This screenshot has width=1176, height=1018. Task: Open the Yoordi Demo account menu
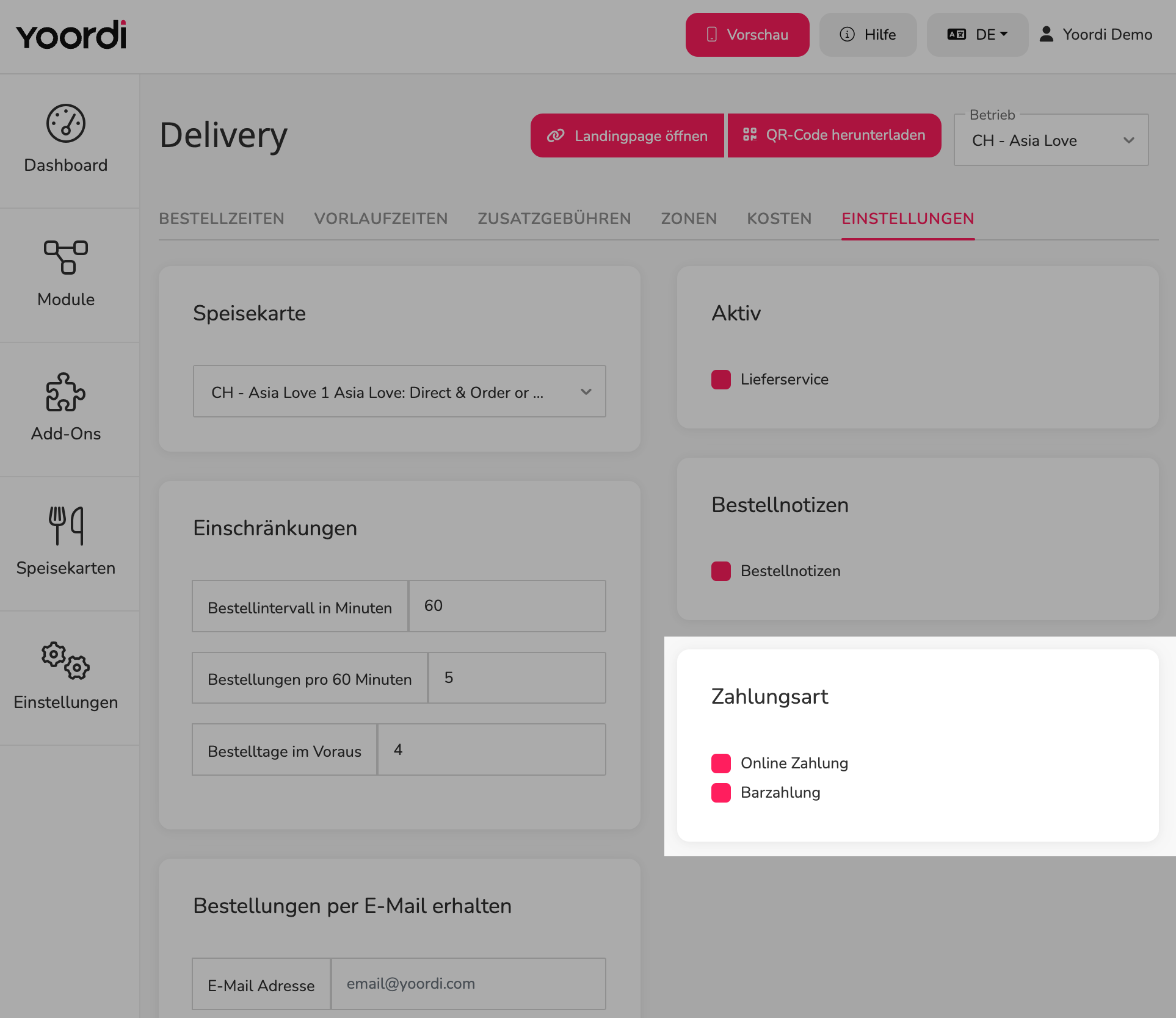pyautogui.click(x=1096, y=35)
